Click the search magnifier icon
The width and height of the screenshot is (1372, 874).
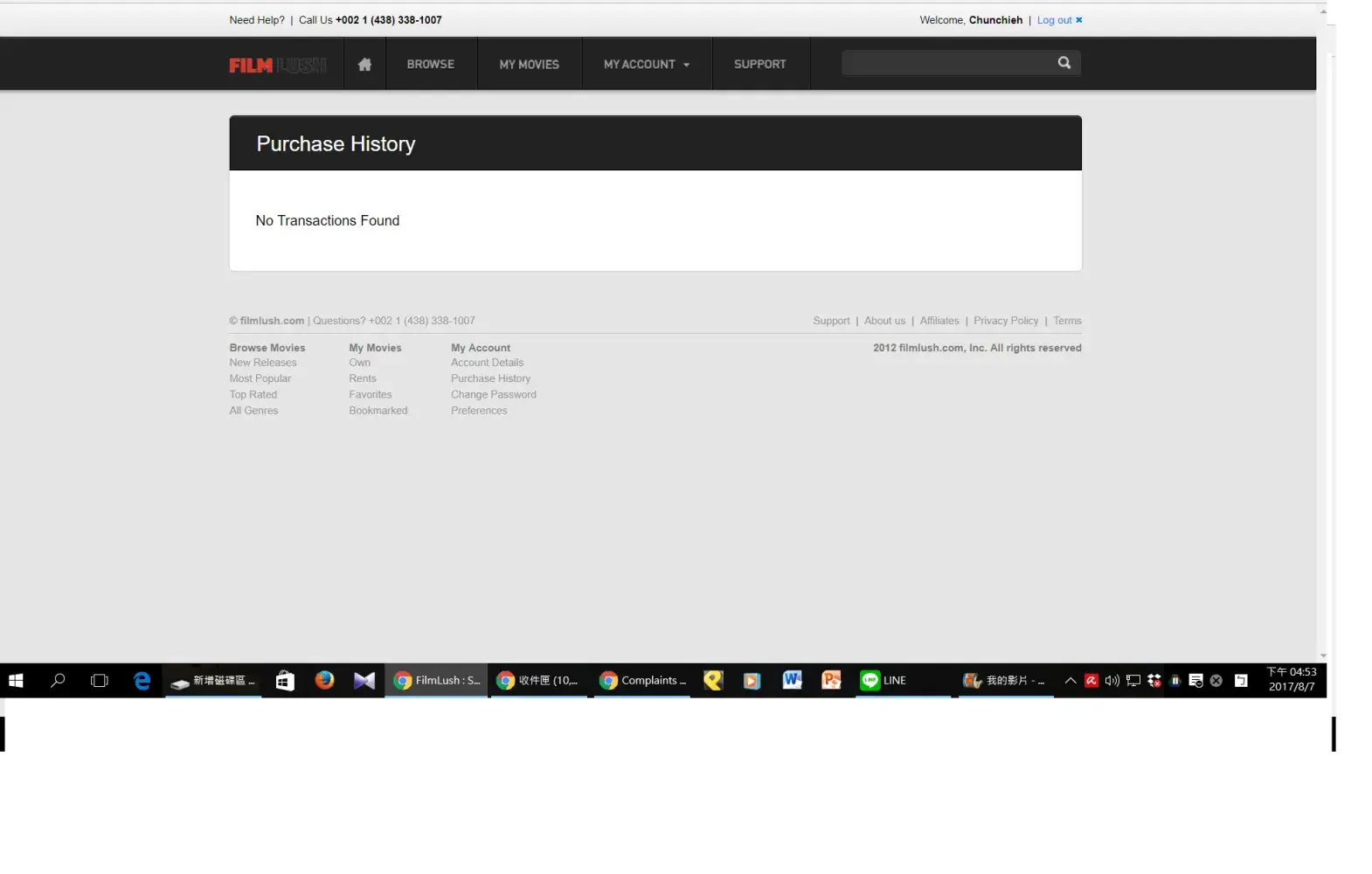tap(1064, 63)
